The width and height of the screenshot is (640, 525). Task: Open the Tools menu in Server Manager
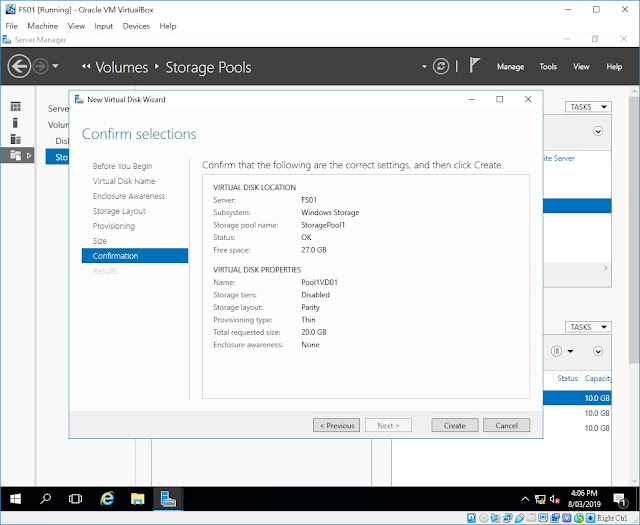tap(548, 67)
